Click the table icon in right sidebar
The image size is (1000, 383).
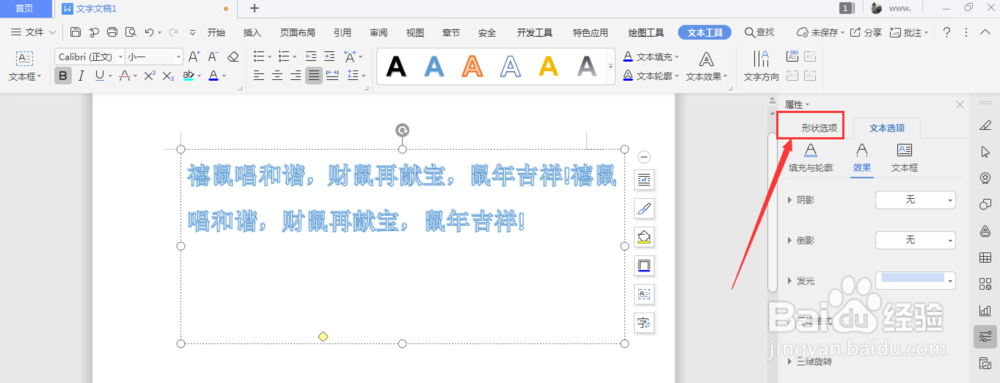[985, 257]
